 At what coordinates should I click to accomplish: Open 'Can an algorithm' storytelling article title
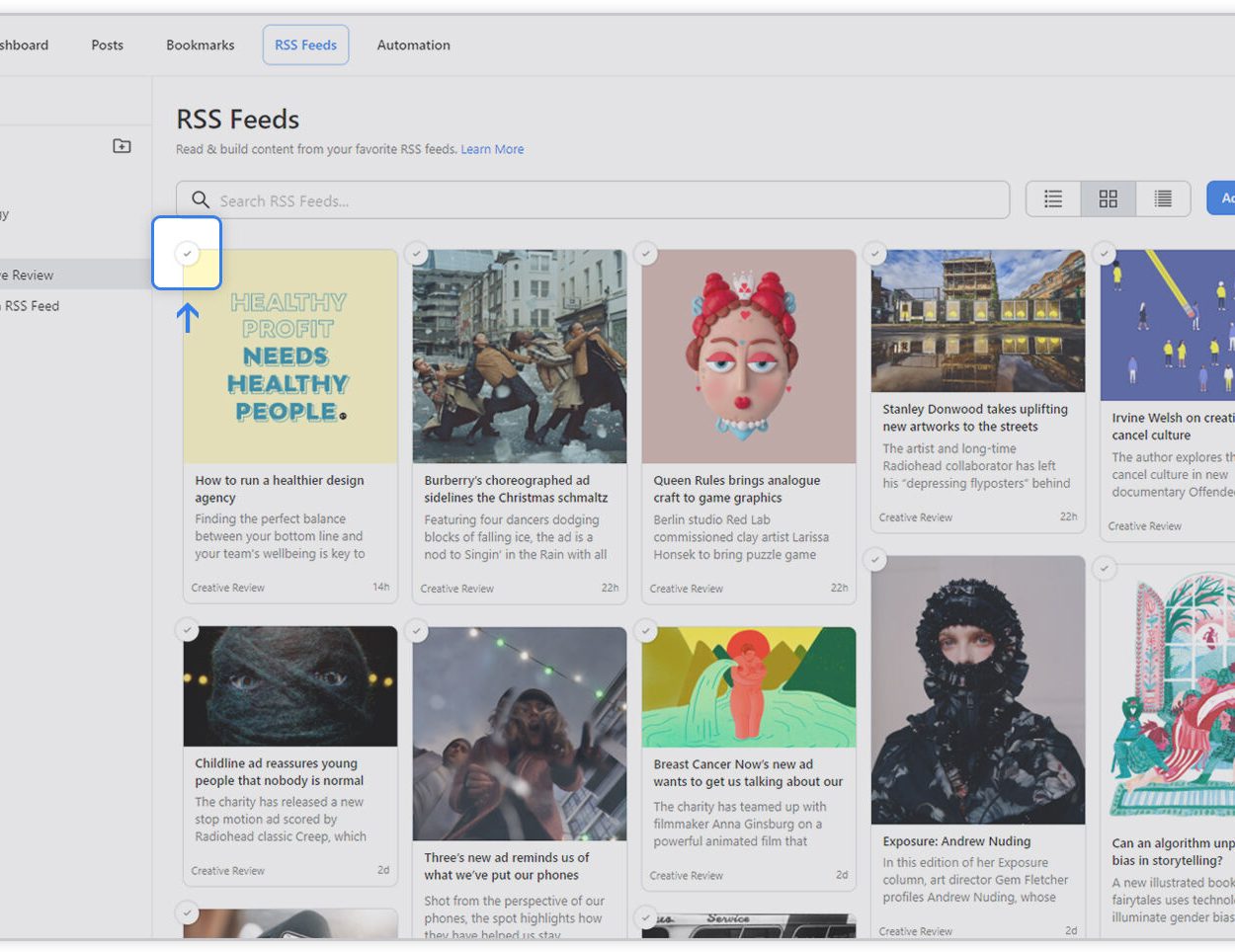tap(1173, 851)
